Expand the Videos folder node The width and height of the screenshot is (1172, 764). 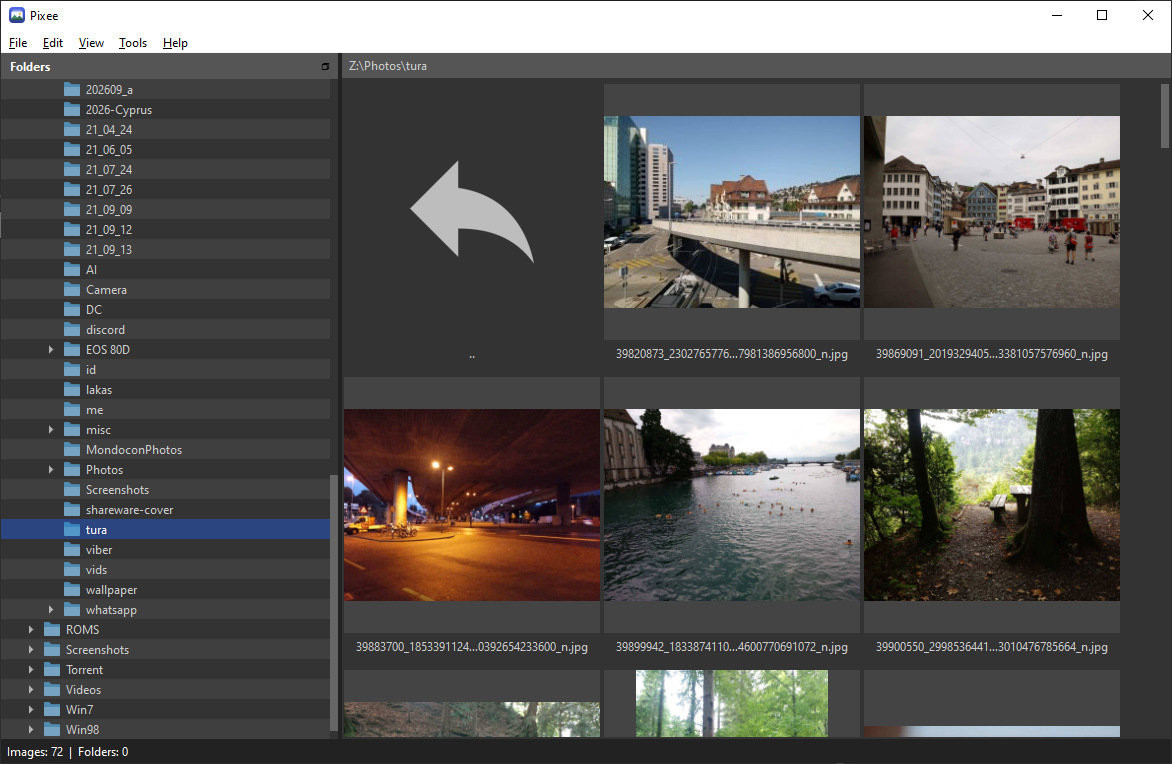click(31, 690)
